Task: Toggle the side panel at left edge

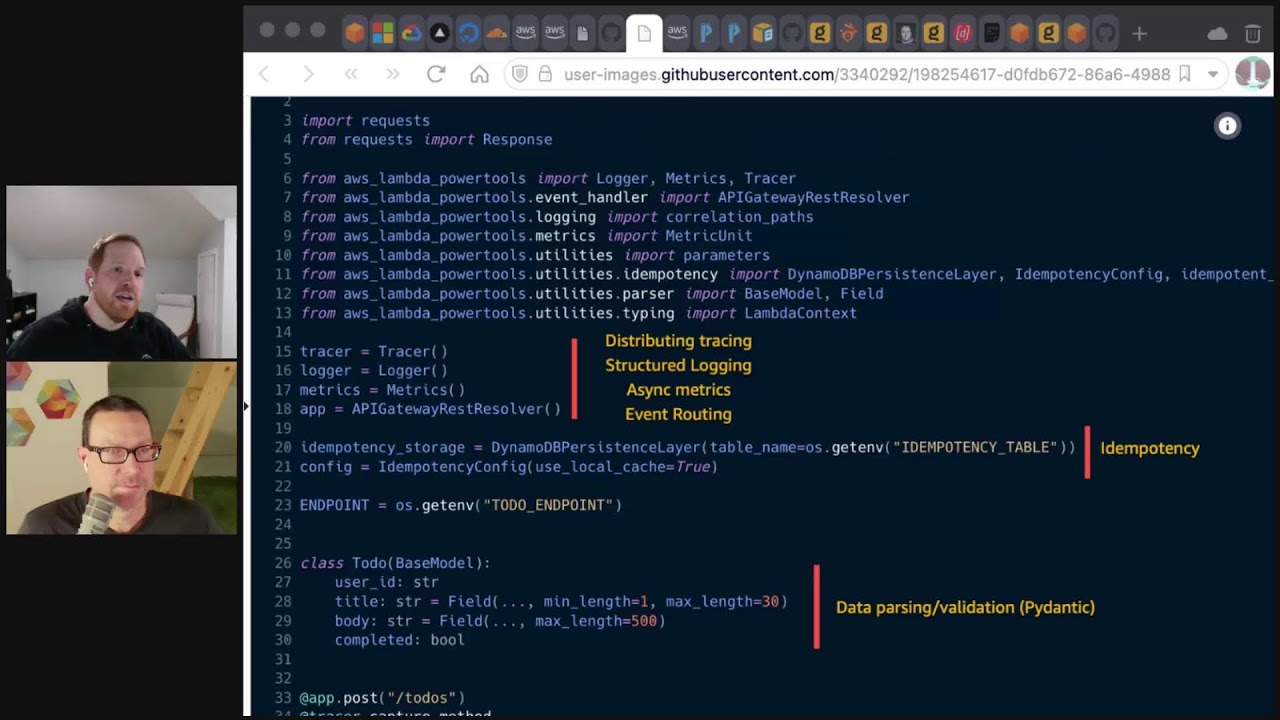Action: 246,406
